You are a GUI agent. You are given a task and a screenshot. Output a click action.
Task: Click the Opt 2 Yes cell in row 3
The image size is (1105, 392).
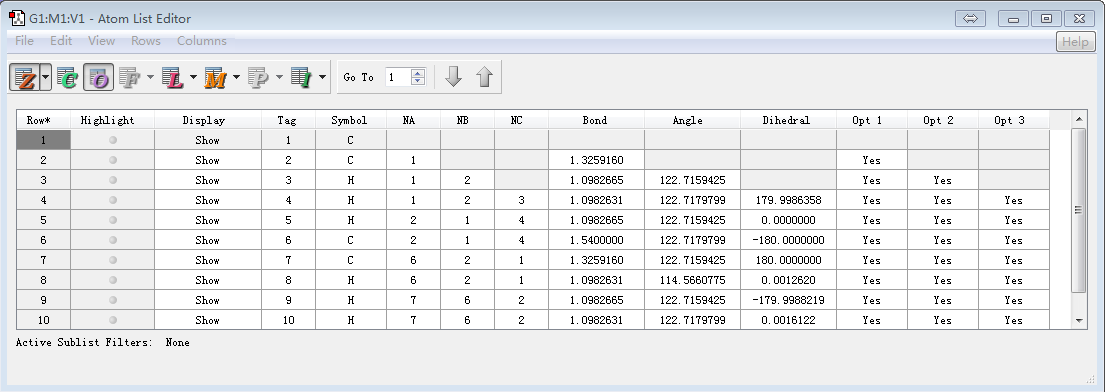pos(943,180)
